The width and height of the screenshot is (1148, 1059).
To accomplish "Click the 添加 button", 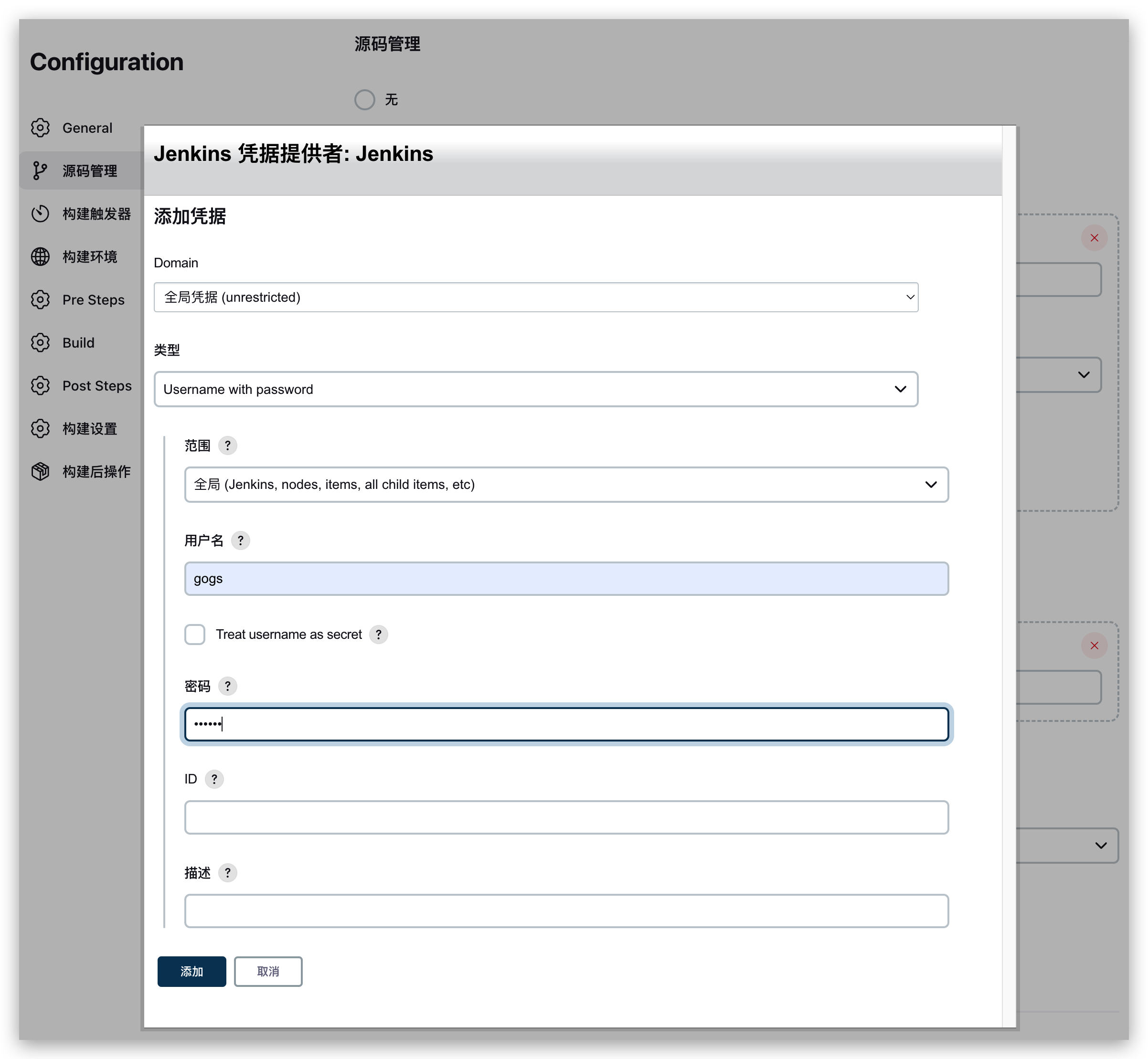I will [x=191, y=971].
